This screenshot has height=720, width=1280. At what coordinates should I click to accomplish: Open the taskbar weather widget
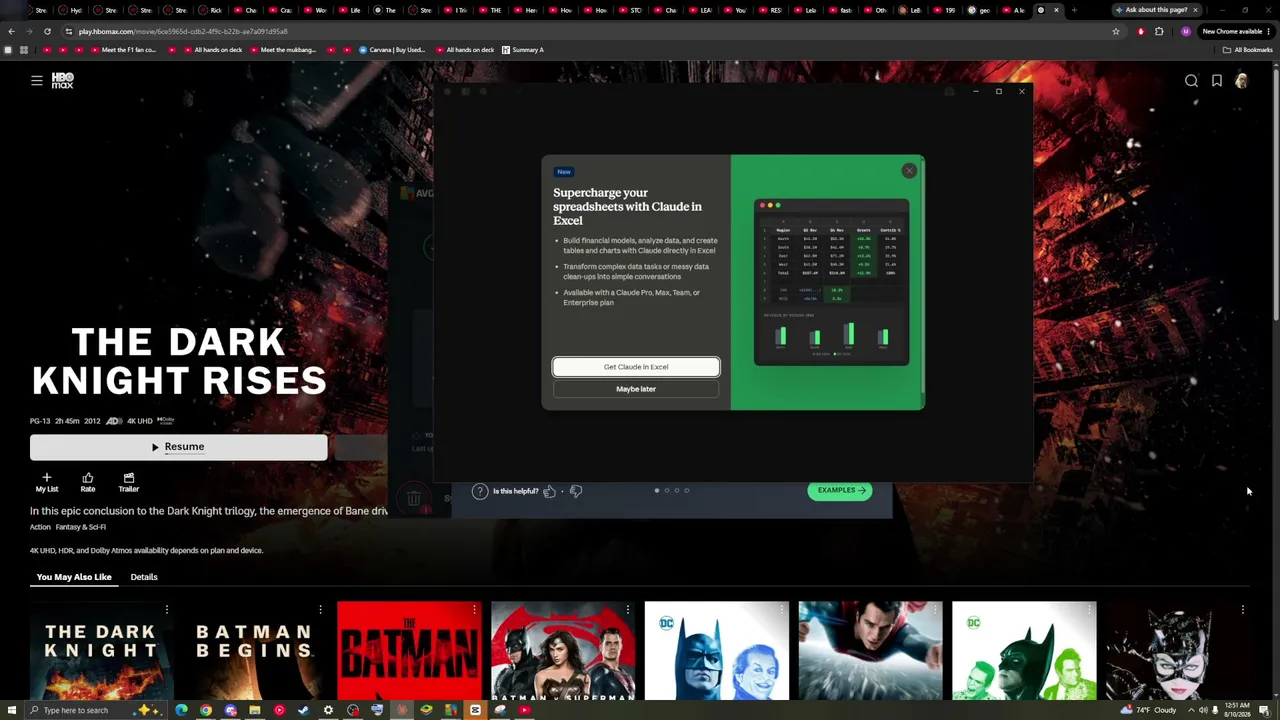click(1148, 710)
